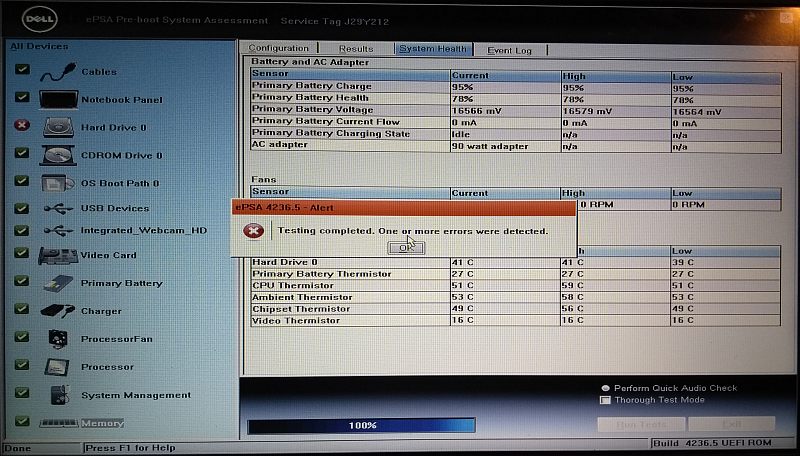Select the OS Boot Path 0 icon
800x456 pixels.
(58, 183)
